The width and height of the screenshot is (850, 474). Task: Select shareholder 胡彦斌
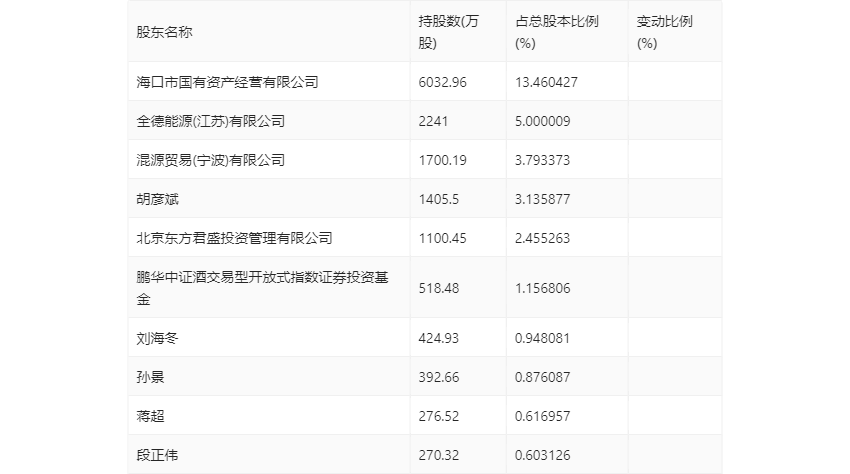[157, 199]
